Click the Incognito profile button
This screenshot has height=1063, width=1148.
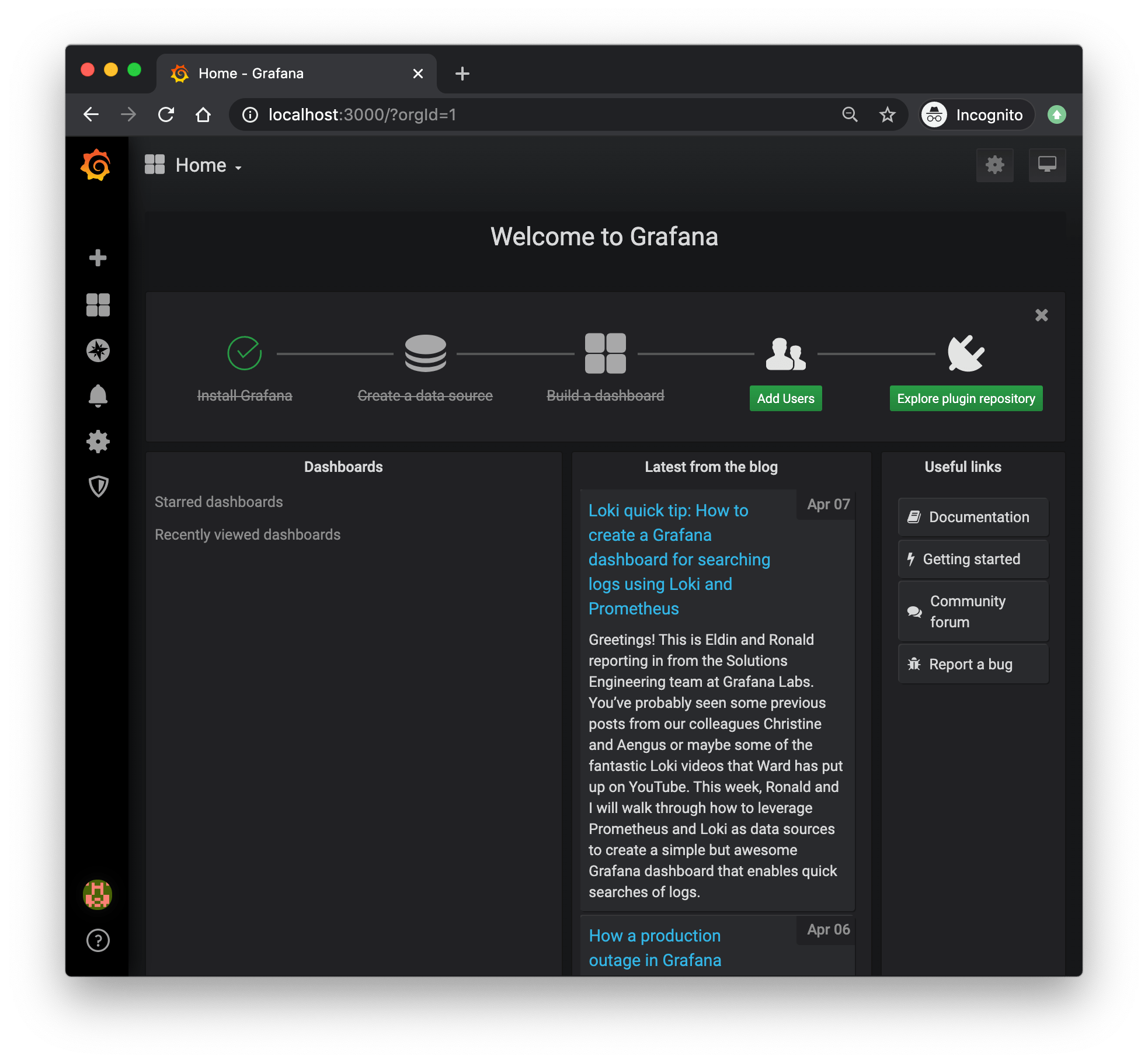(976, 114)
